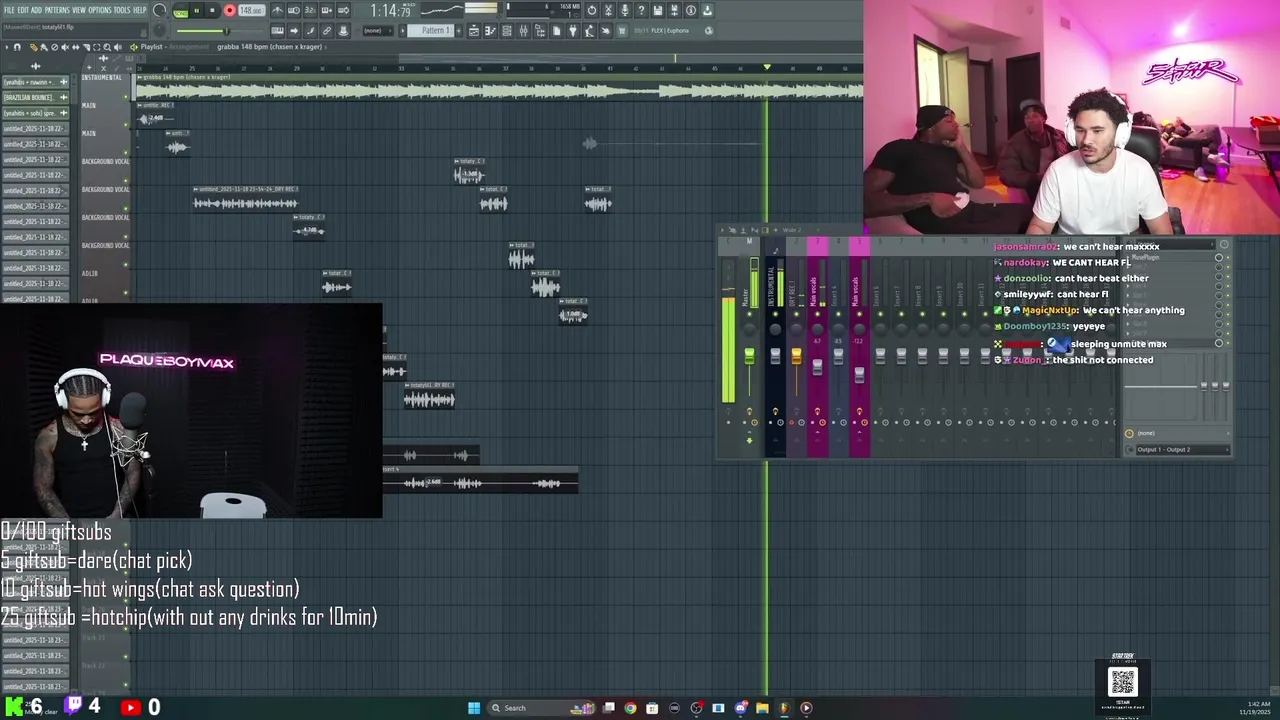This screenshot has width=1280, height=720.
Task: Click the microphone one-click recording icon
Action: click(624, 10)
